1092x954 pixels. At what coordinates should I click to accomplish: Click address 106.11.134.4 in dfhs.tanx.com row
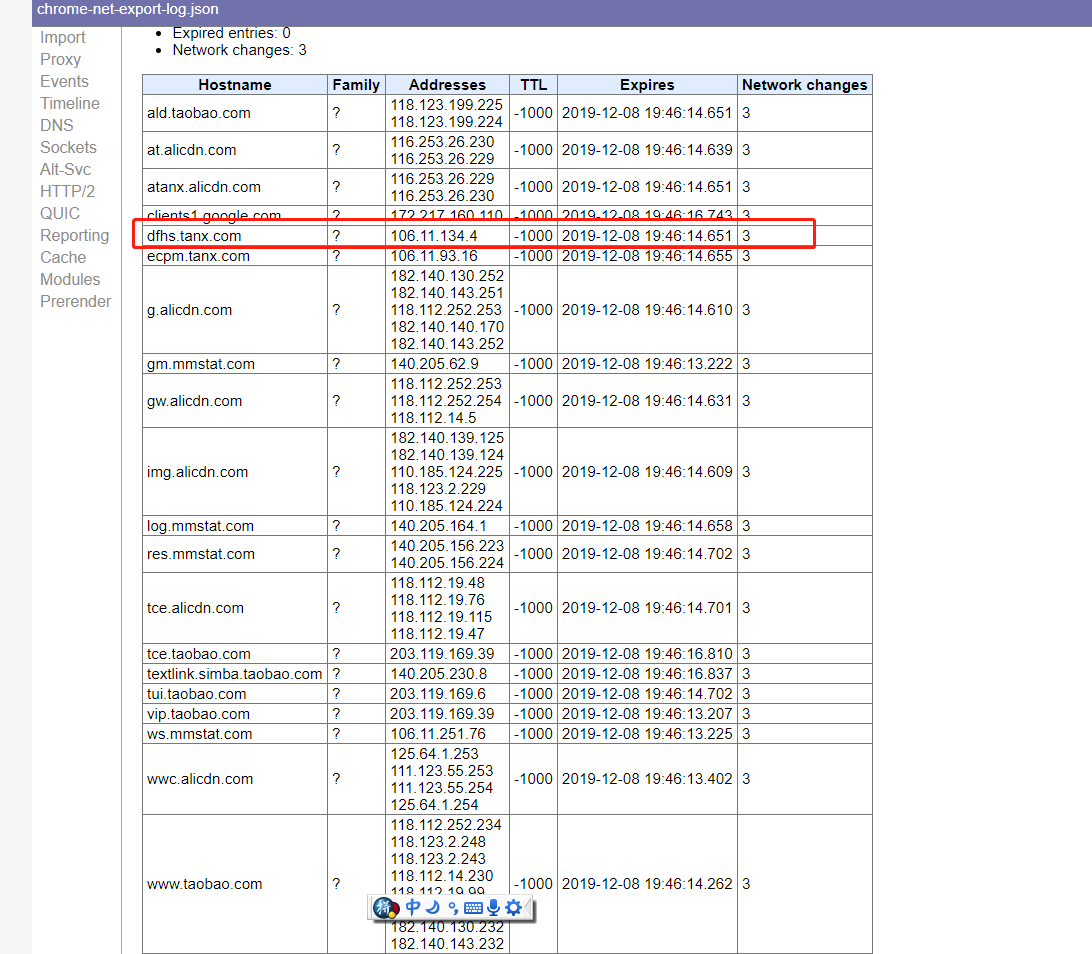pos(434,236)
